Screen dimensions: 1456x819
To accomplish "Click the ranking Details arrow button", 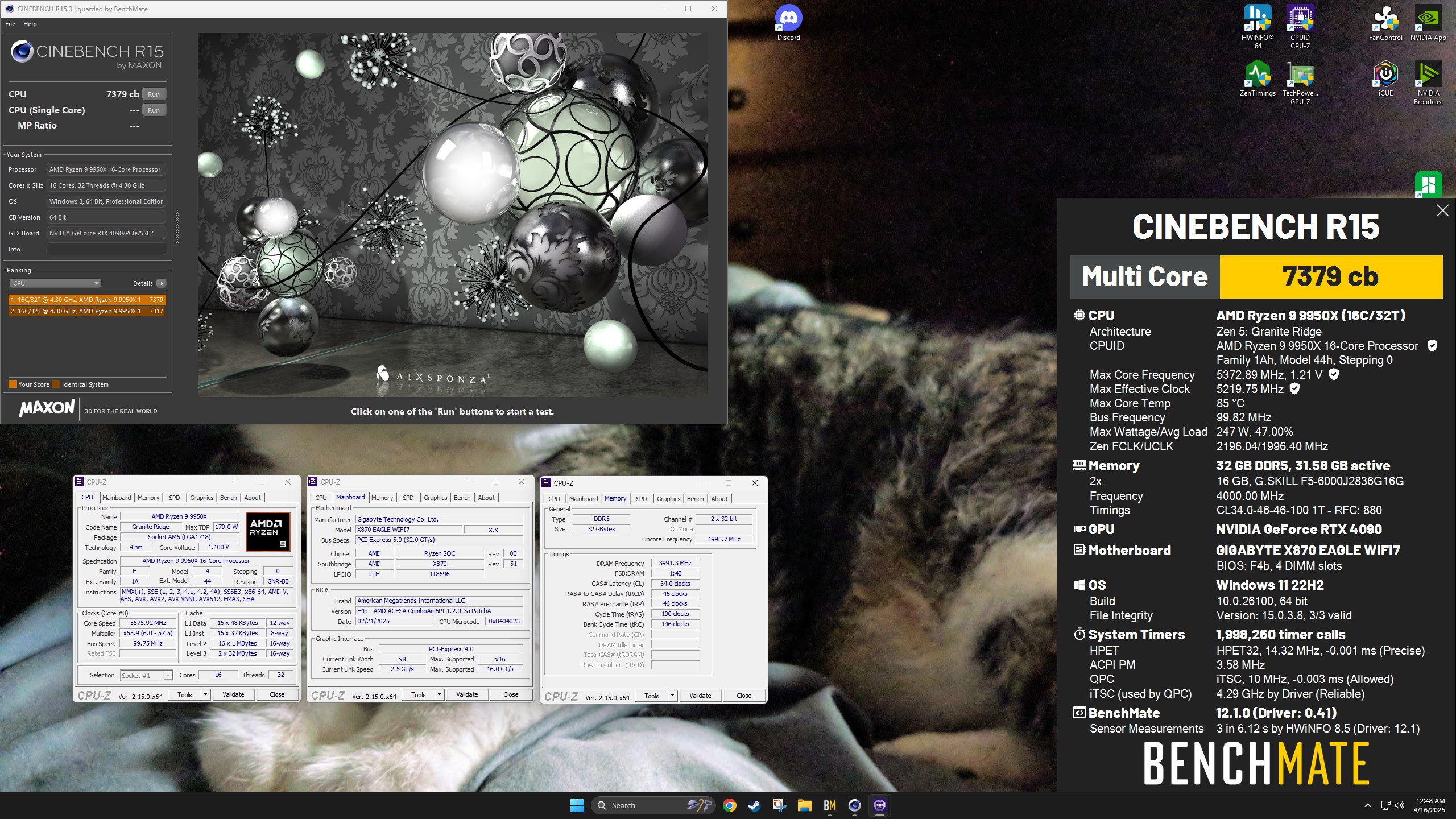I will click(162, 283).
